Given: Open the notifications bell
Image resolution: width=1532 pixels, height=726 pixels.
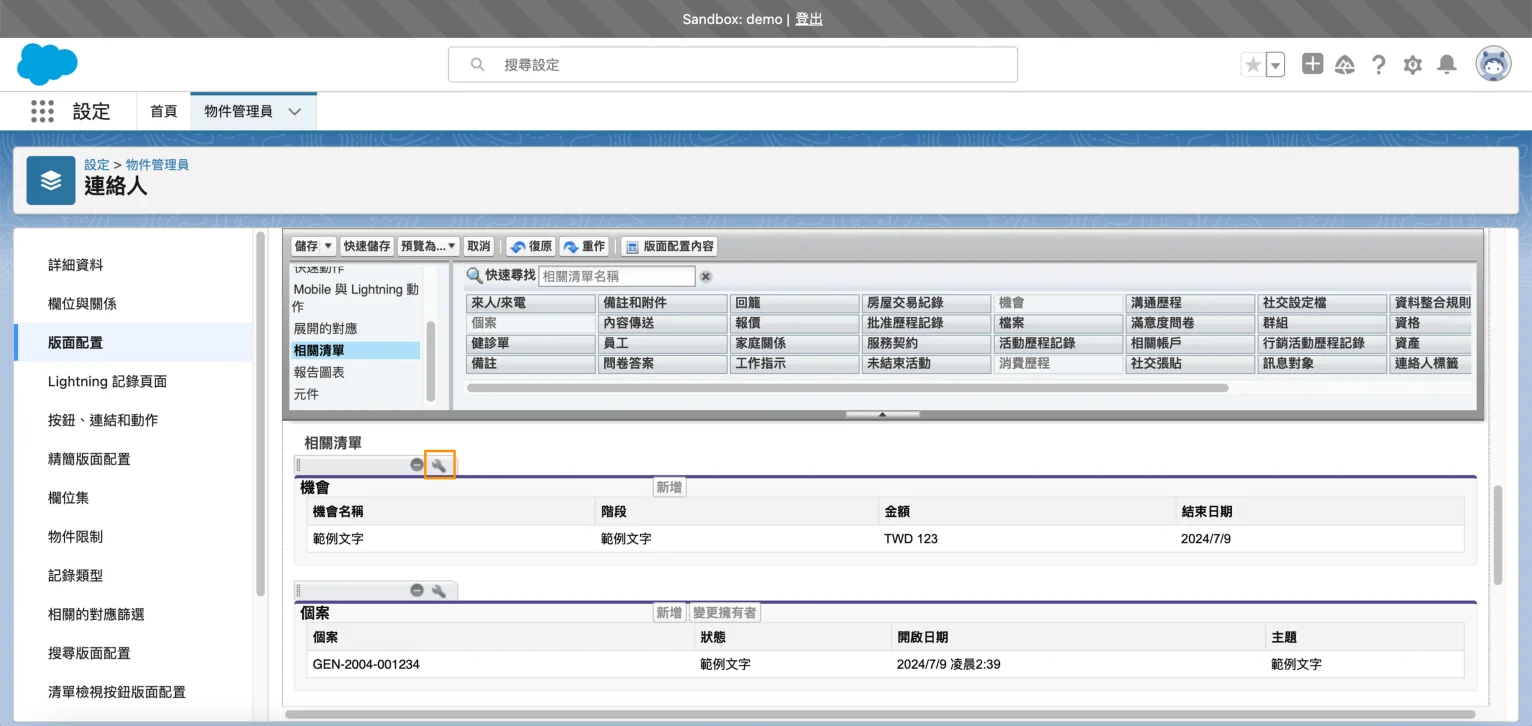Looking at the screenshot, I should 1447,65.
